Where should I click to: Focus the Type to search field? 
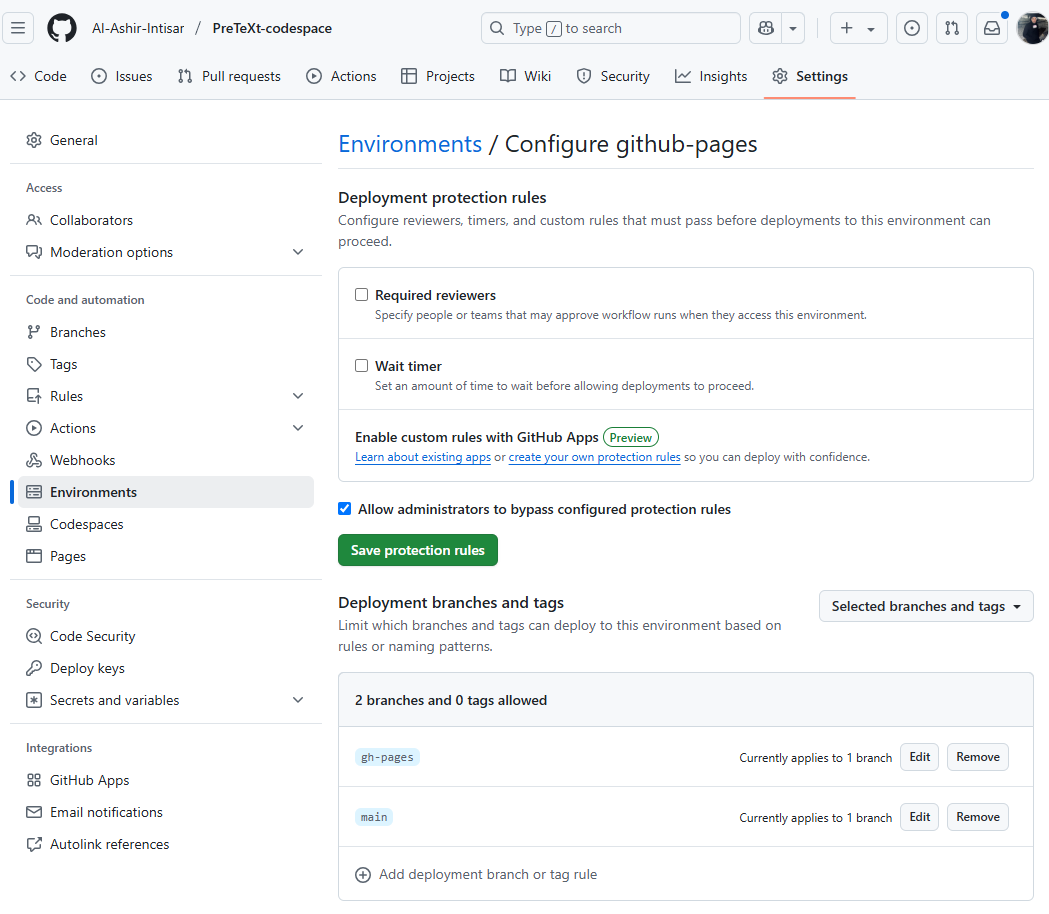coord(610,28)
